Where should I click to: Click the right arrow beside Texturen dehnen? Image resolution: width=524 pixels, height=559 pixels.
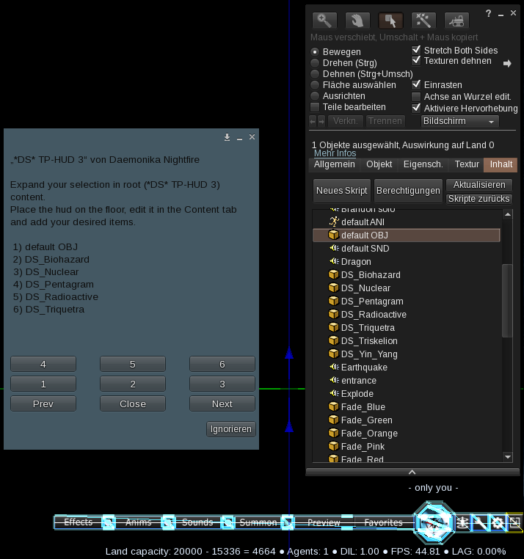[507, 63]
